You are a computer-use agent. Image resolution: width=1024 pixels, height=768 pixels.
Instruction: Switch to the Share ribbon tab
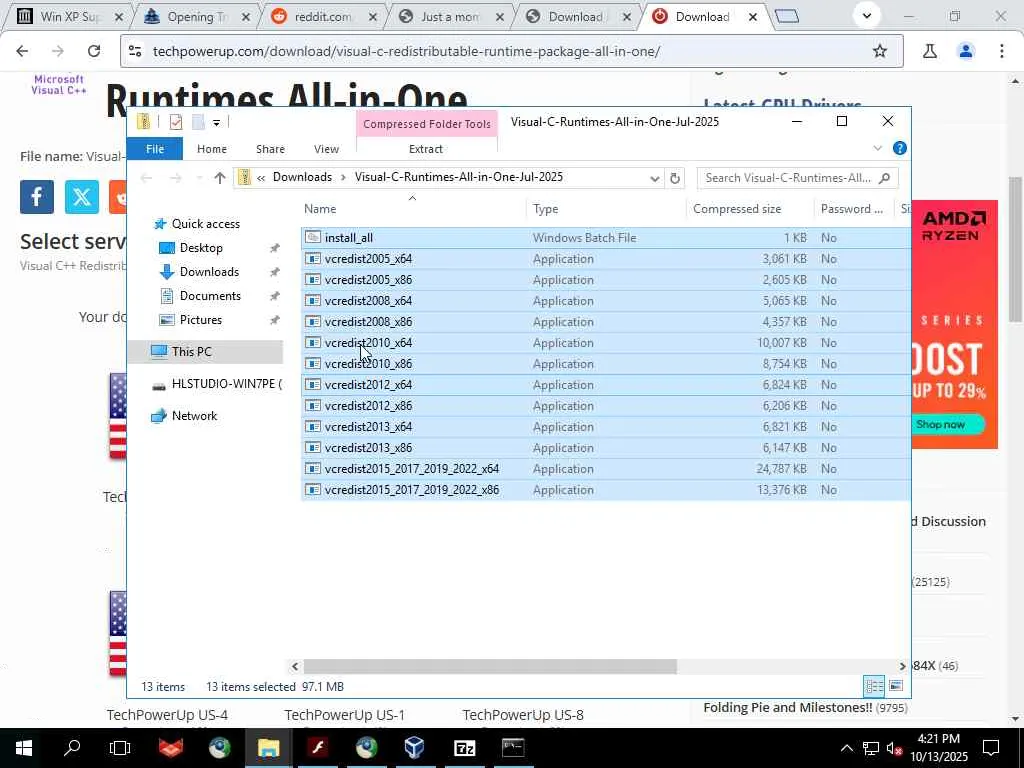pos(270,149)
